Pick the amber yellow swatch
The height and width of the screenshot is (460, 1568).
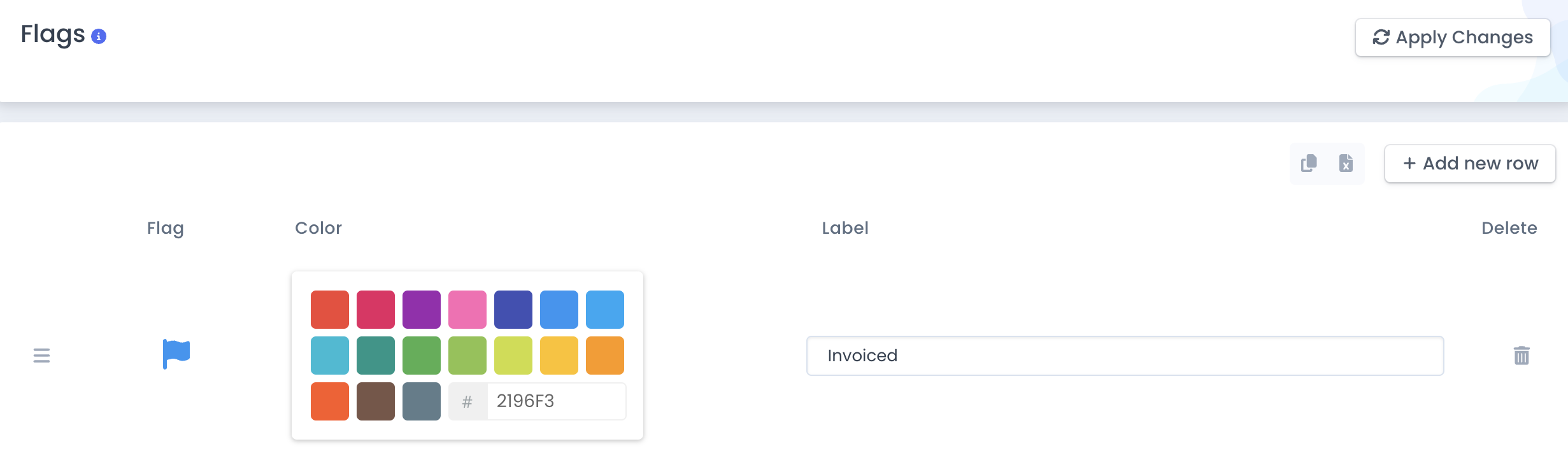(x=559, y=356)
